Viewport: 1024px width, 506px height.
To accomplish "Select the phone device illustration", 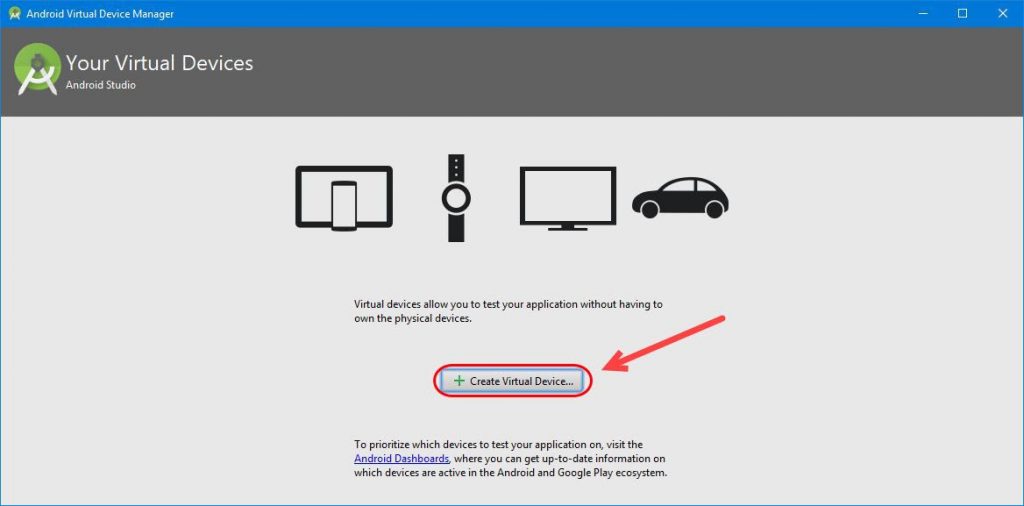I will point(344,205).
